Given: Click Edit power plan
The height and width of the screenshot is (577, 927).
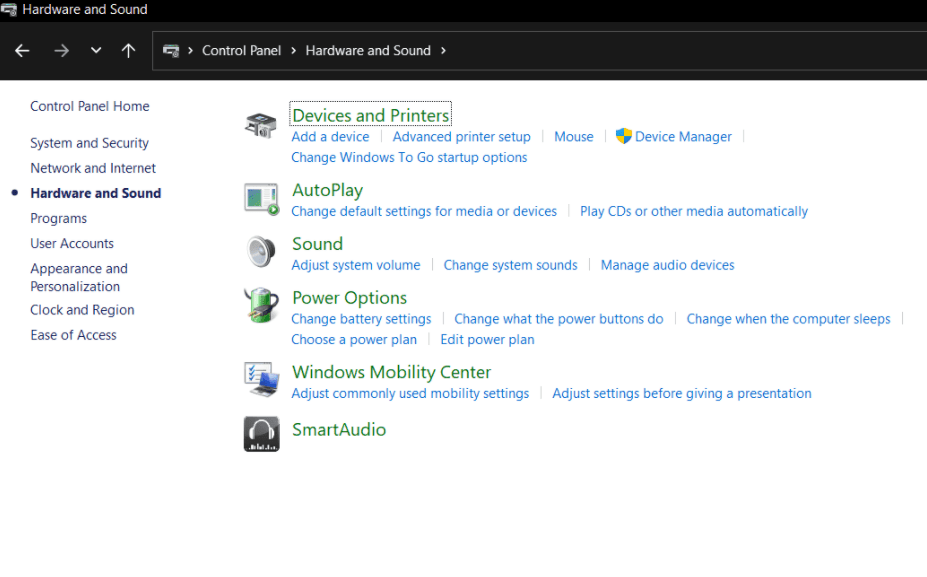Looking at the screenshot, I should pyautogui.click(x=487, y=339).
